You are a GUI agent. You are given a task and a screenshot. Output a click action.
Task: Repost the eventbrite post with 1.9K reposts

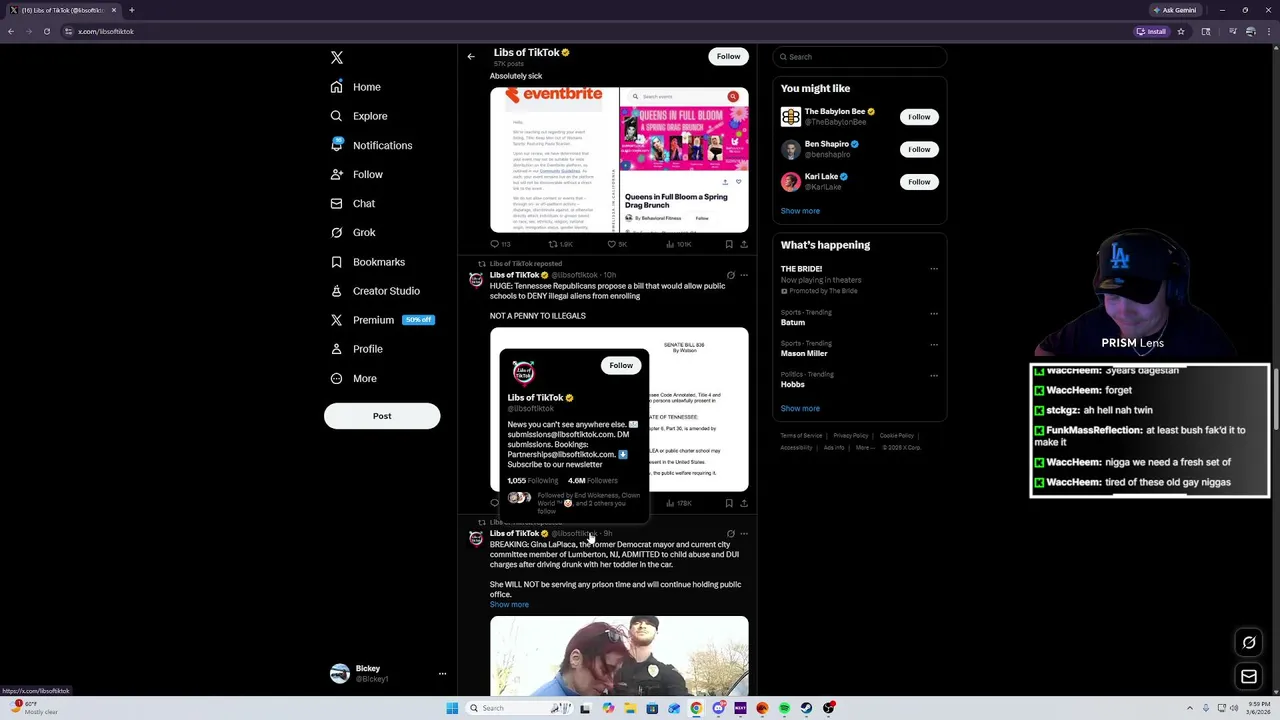click(x=561, y=244)
